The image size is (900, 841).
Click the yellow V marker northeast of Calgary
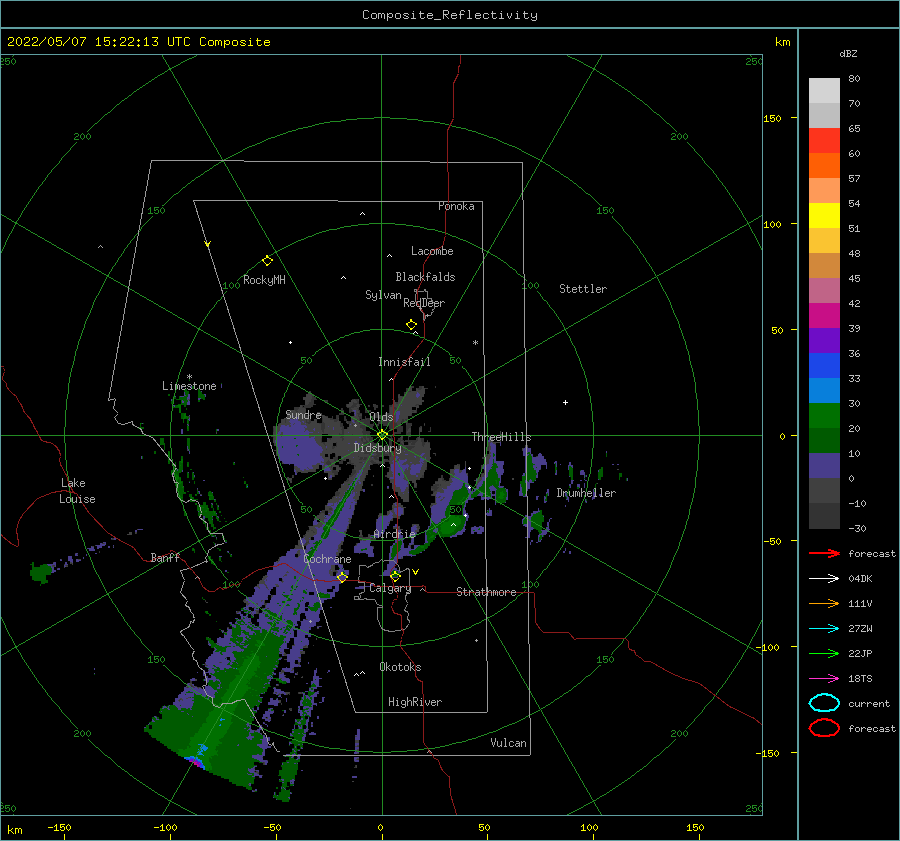pos(415,572)
